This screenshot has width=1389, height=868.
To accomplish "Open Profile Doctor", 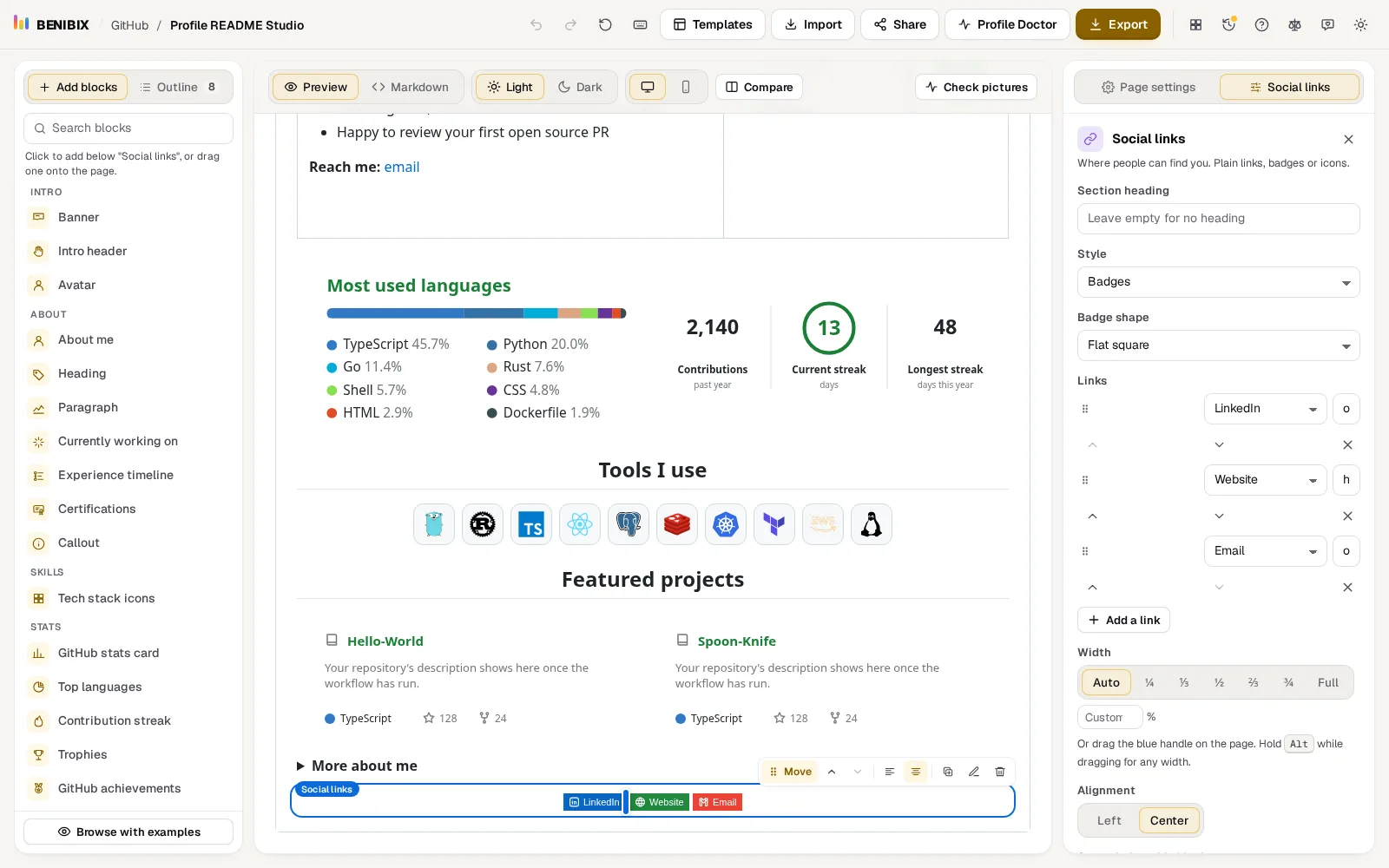I will coord(1007,24).
